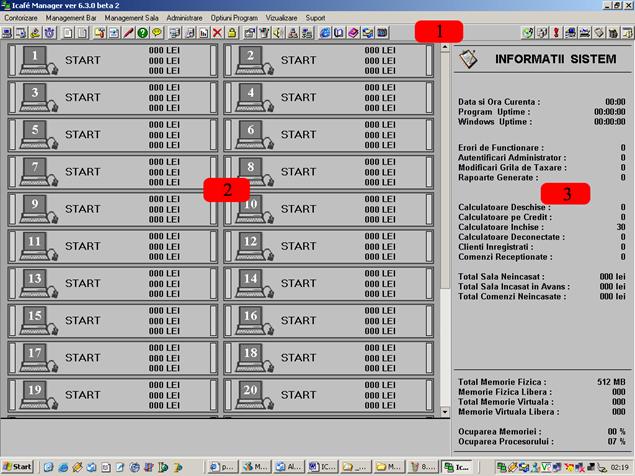
Task: Click red exclamation mark icon in right toolbar
Action: tap(555, 33)
